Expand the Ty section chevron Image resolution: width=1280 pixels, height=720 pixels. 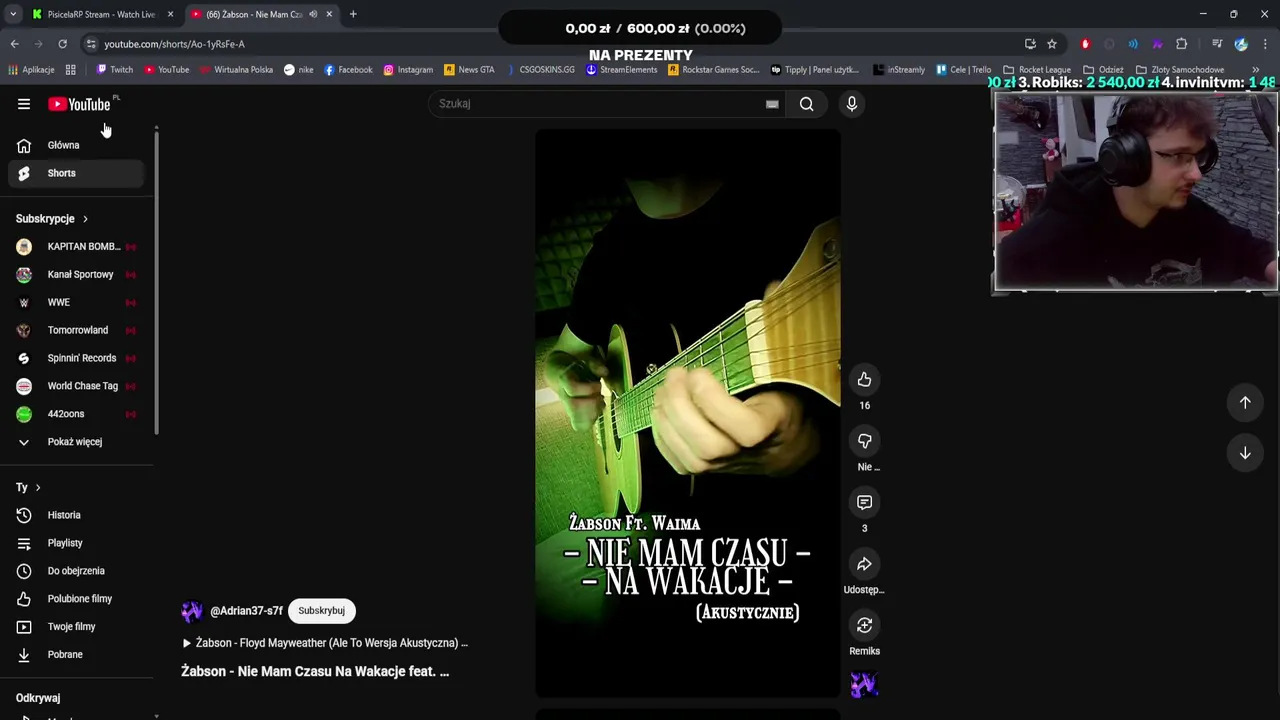pos(38,488)
